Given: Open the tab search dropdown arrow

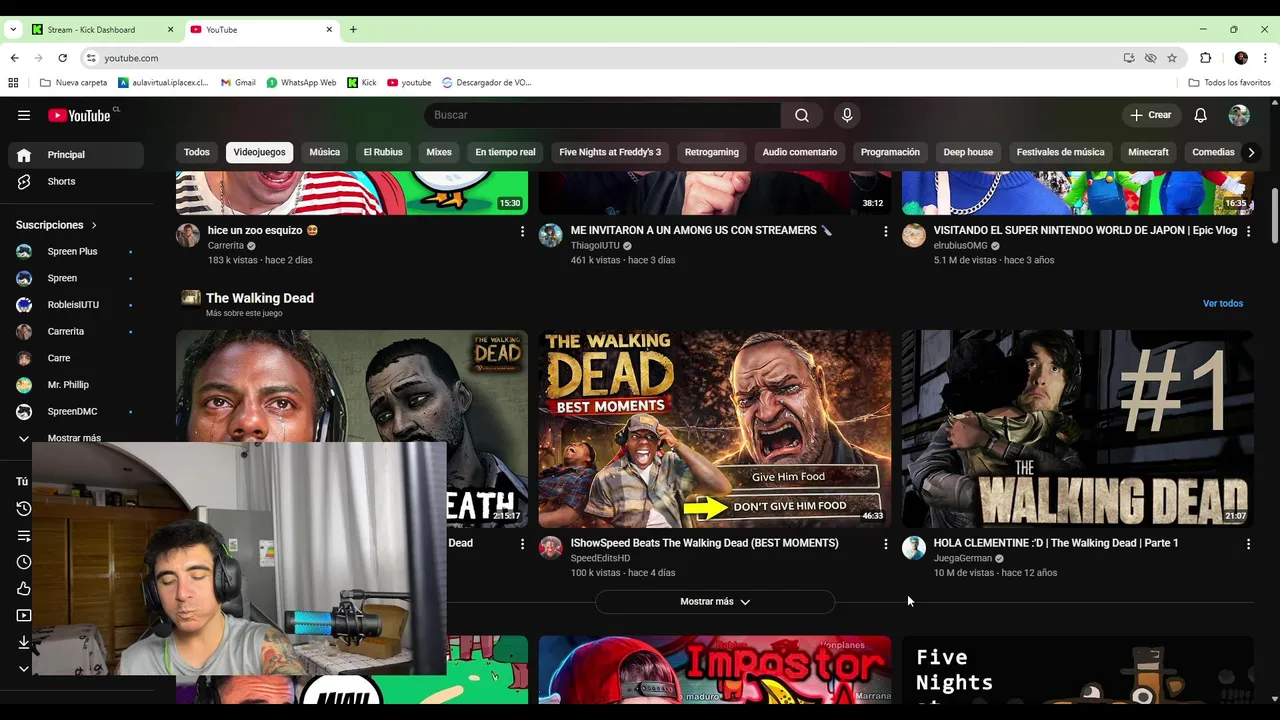Looking at the screenshot, I should 13,30.
